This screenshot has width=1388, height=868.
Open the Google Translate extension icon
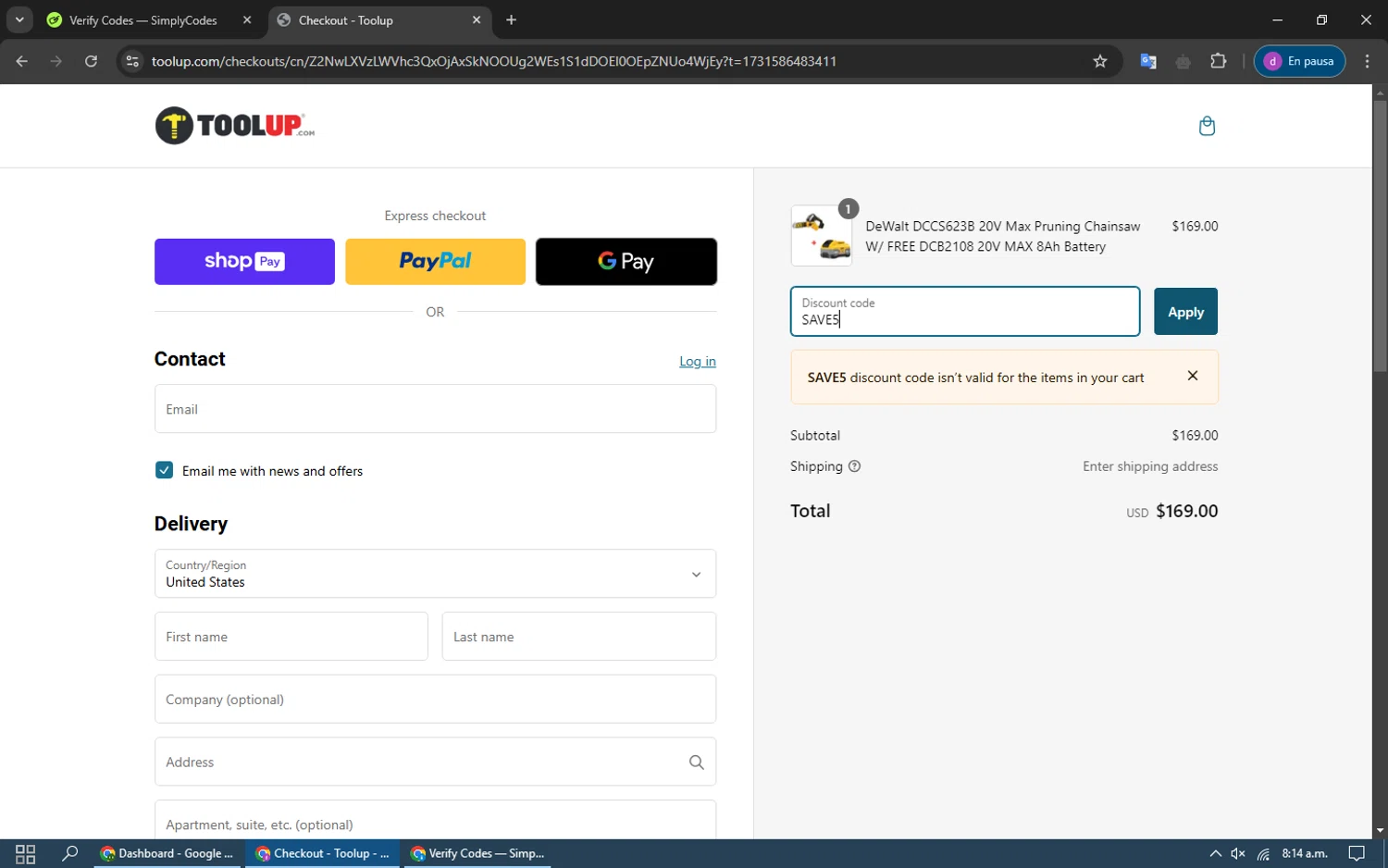point(1148,61)
